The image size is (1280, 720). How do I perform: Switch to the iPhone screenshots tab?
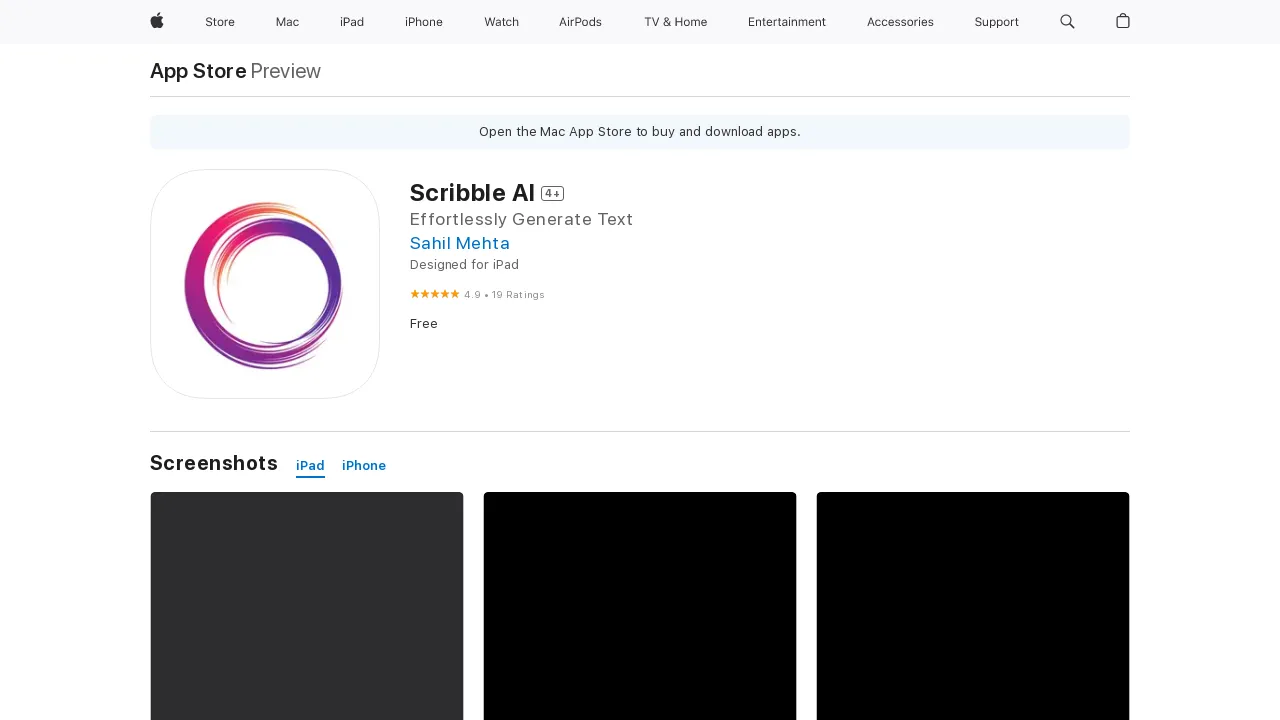coord(364,466)
